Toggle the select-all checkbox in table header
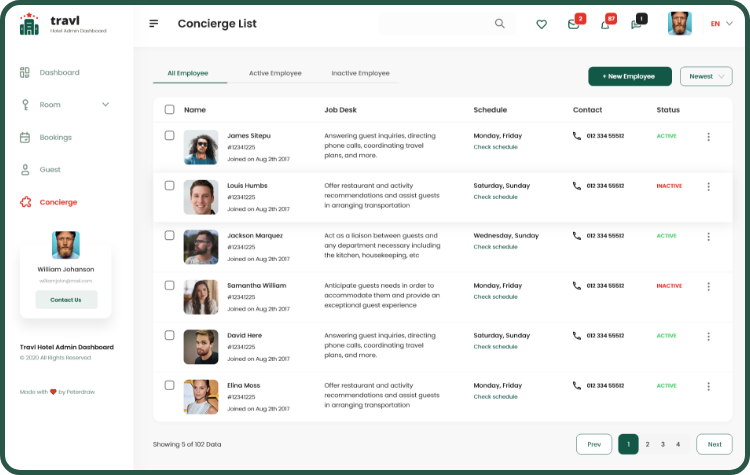 169,109
